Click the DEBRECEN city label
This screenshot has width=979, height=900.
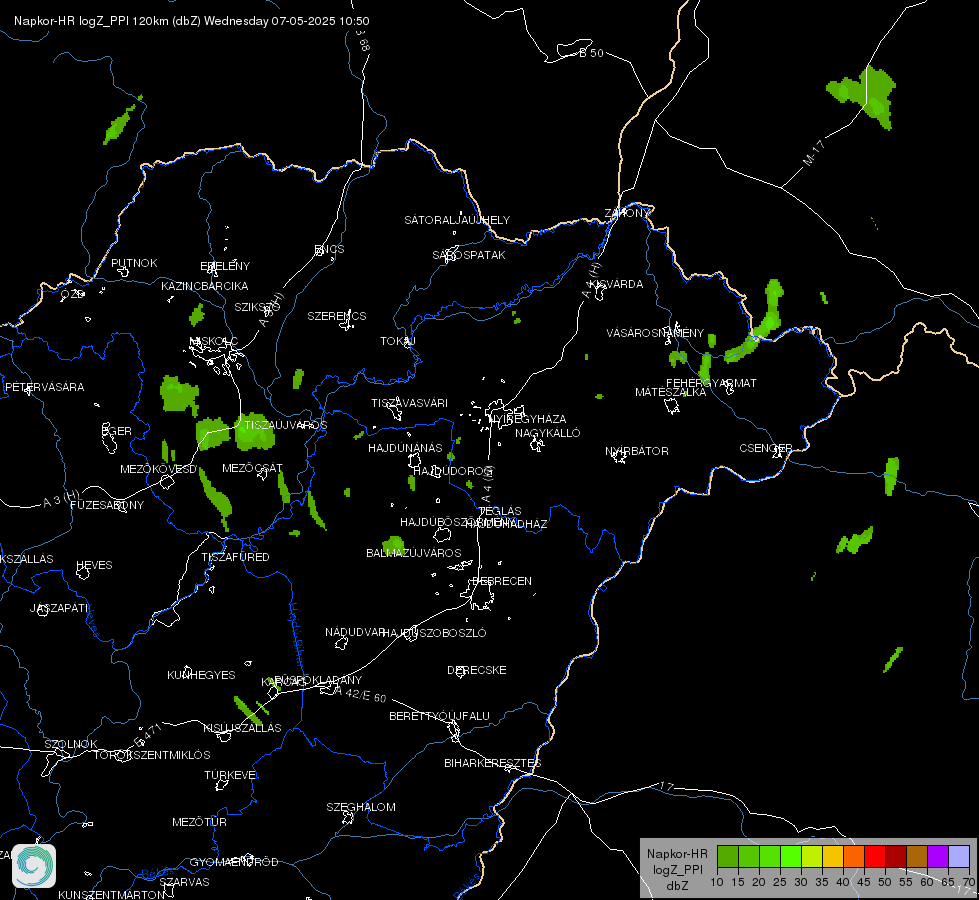pyautogui.click(x=502, y=581)
